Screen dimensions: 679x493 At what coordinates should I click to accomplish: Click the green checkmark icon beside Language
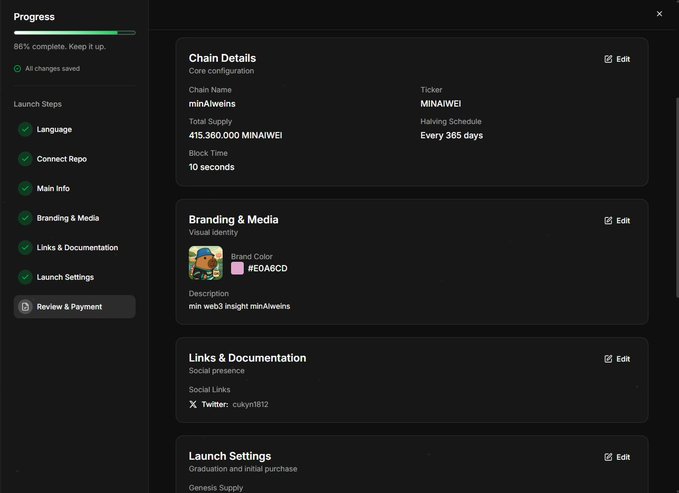[25, 129]
